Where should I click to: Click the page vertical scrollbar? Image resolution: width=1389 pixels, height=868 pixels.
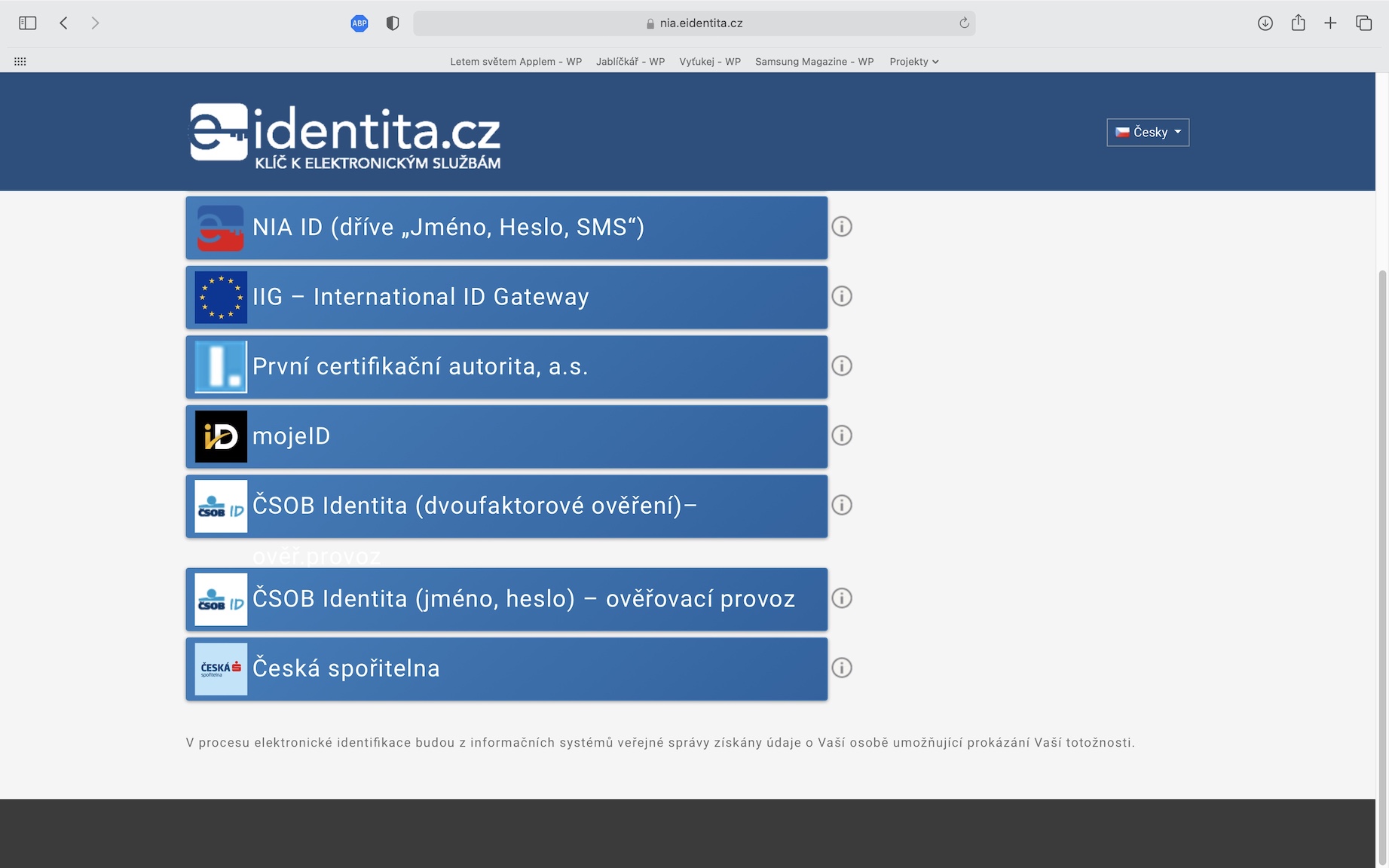(x=1382, y=566)
